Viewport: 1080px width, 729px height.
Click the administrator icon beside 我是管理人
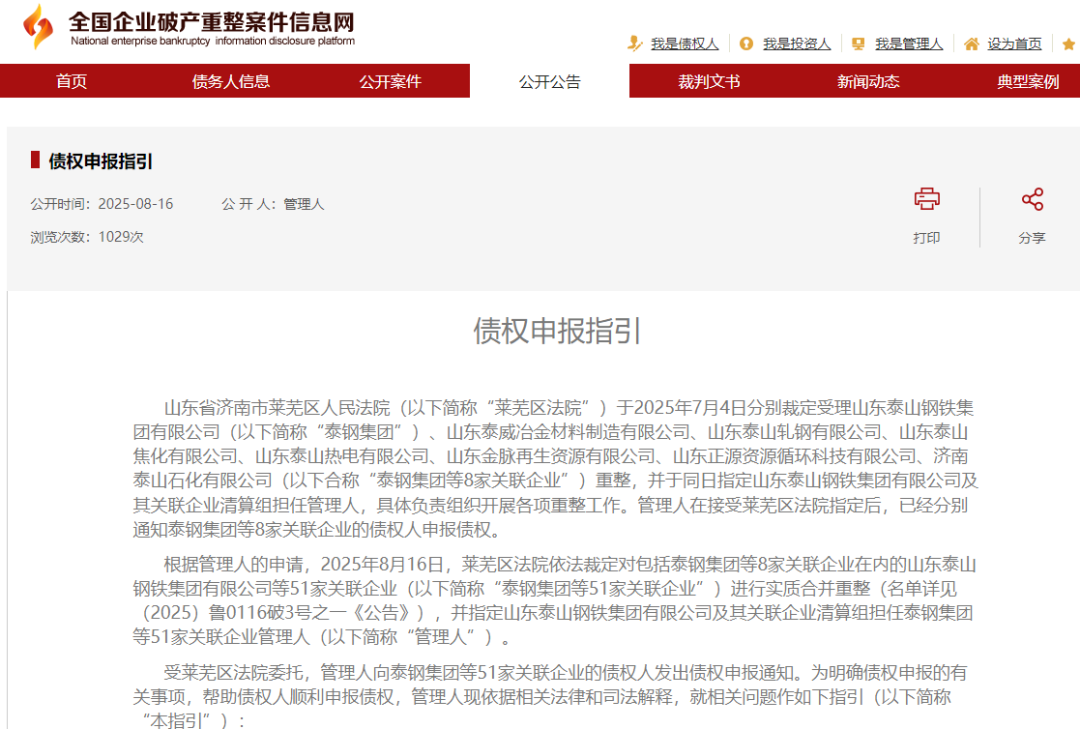858,43
